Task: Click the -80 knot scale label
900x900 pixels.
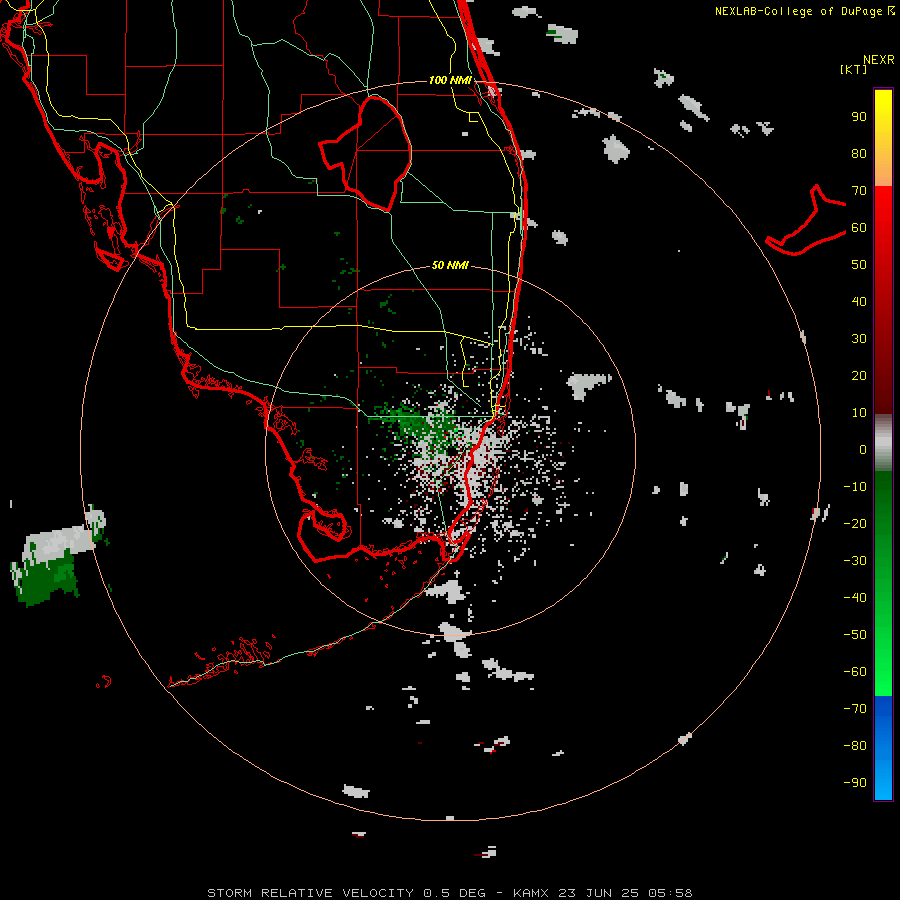Action: [855, 746]
